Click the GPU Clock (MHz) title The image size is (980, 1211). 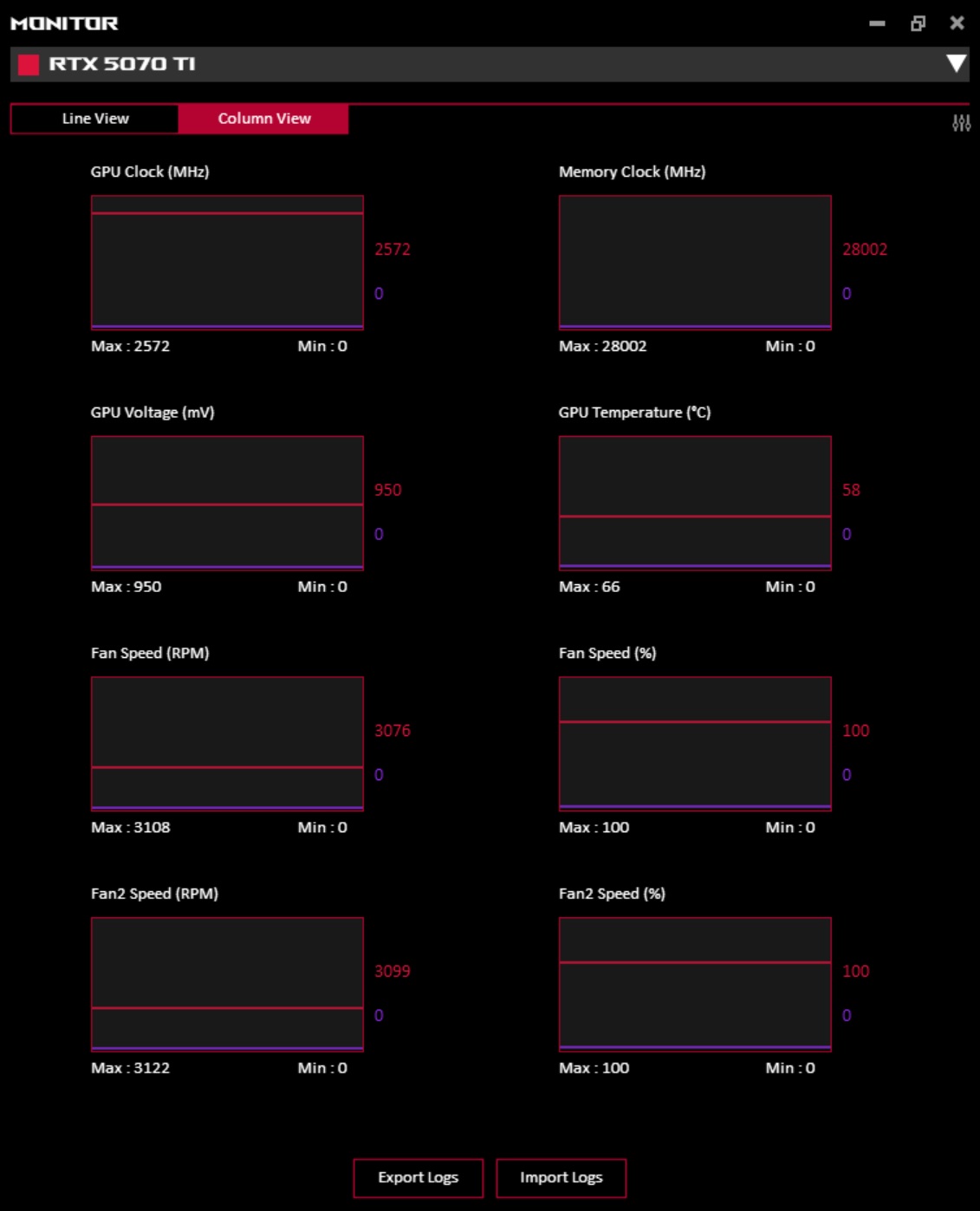(x=150, y=172)
